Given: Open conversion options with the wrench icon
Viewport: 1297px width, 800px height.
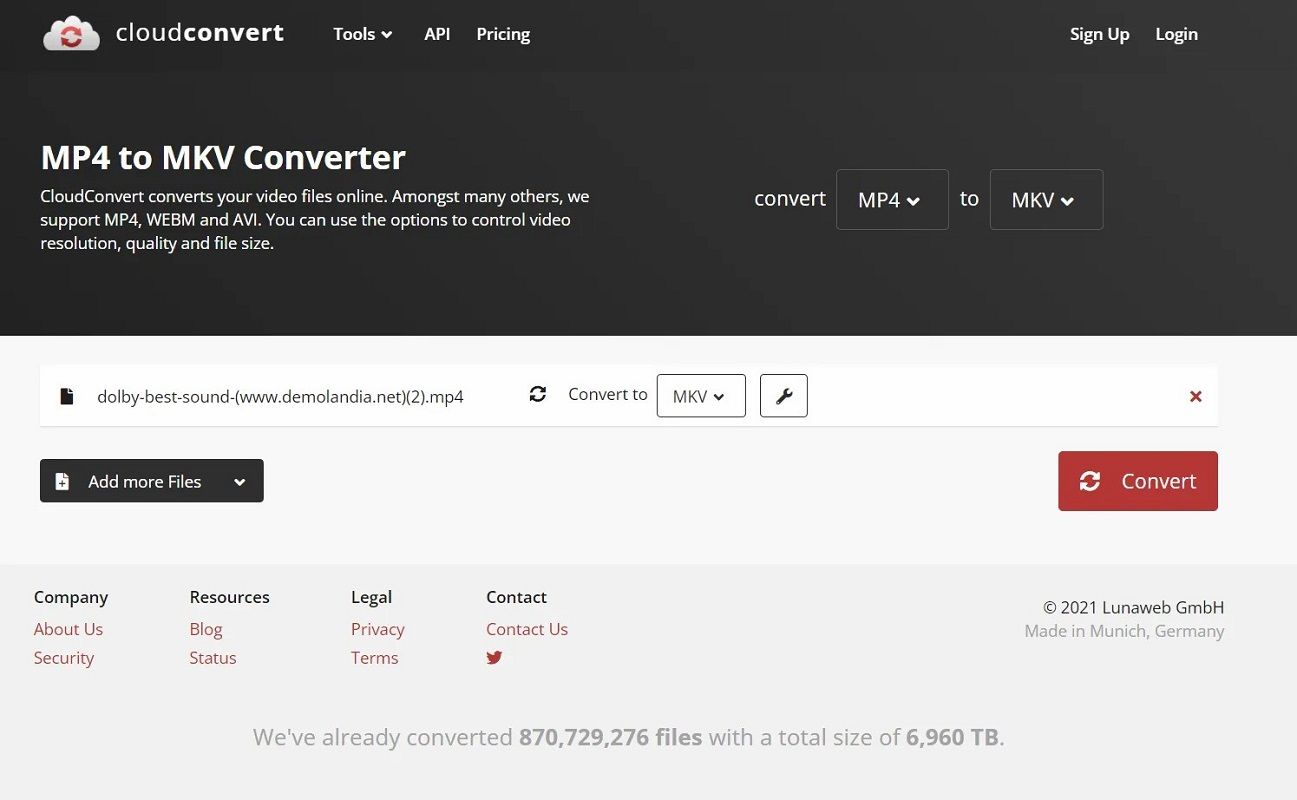Looking at the screenshot, I should (x=783, y=395).
